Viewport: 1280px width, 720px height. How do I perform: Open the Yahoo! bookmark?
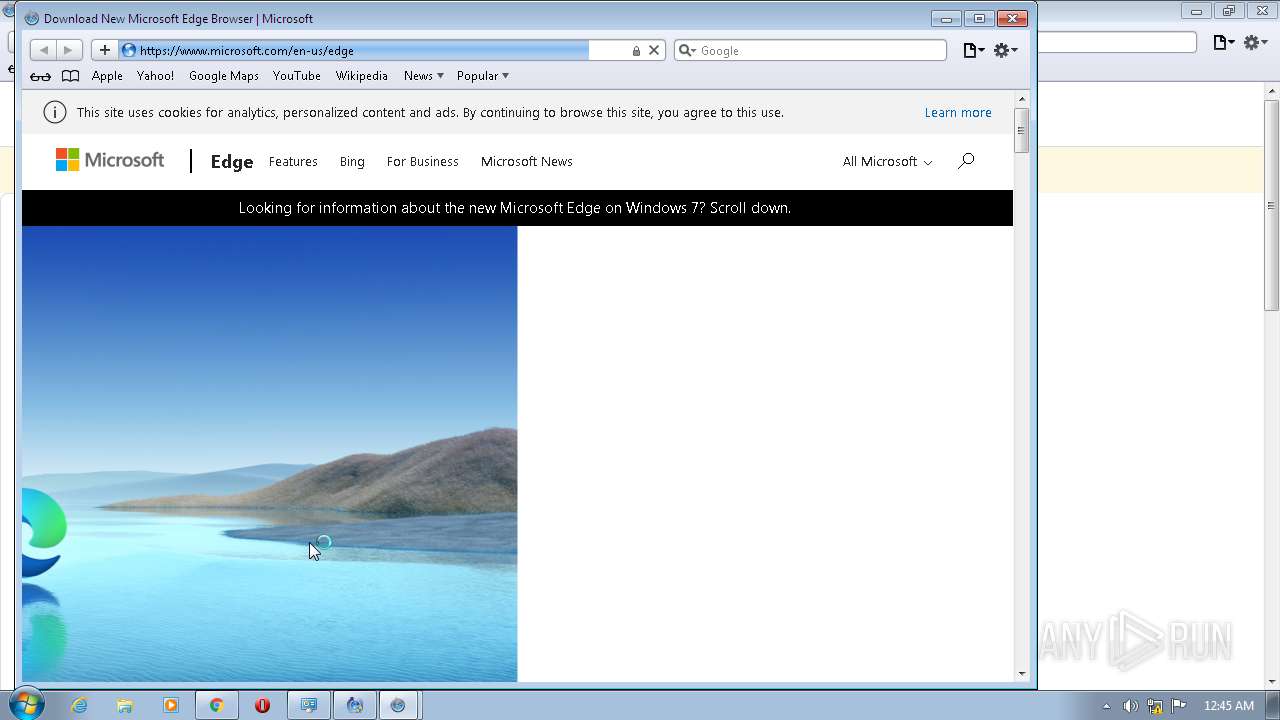click(x=155, y=76)
